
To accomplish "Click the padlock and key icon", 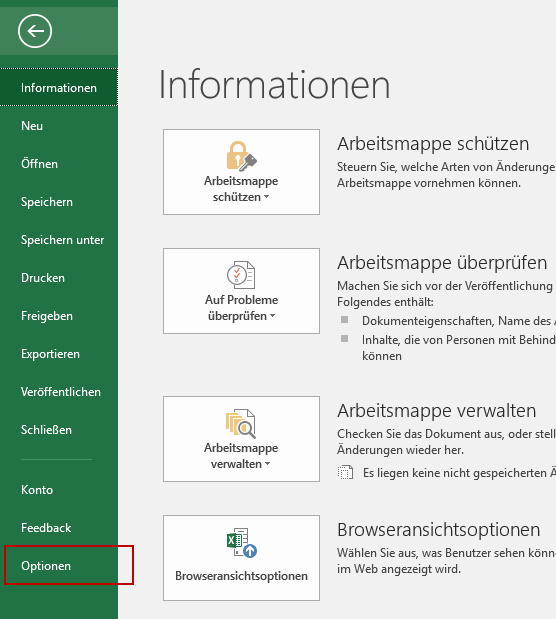I will [241, 156].
